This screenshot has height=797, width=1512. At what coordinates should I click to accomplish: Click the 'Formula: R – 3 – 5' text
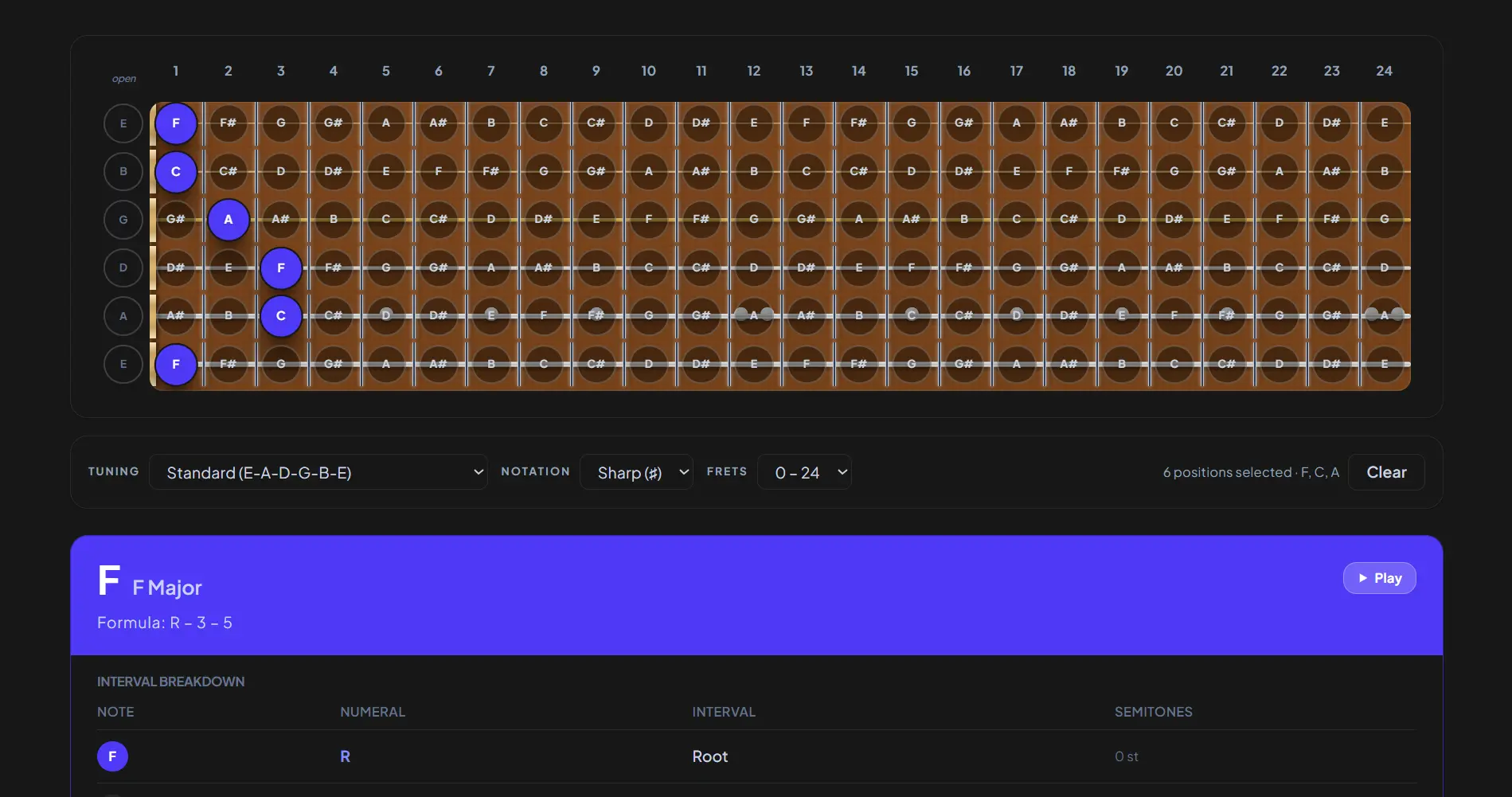point(165,623)
